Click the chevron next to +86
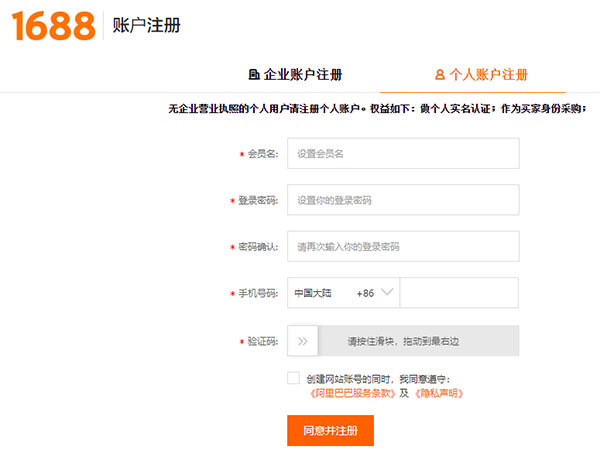The height and width of the screenshot is (460, 600). click(x=387, y=292)
